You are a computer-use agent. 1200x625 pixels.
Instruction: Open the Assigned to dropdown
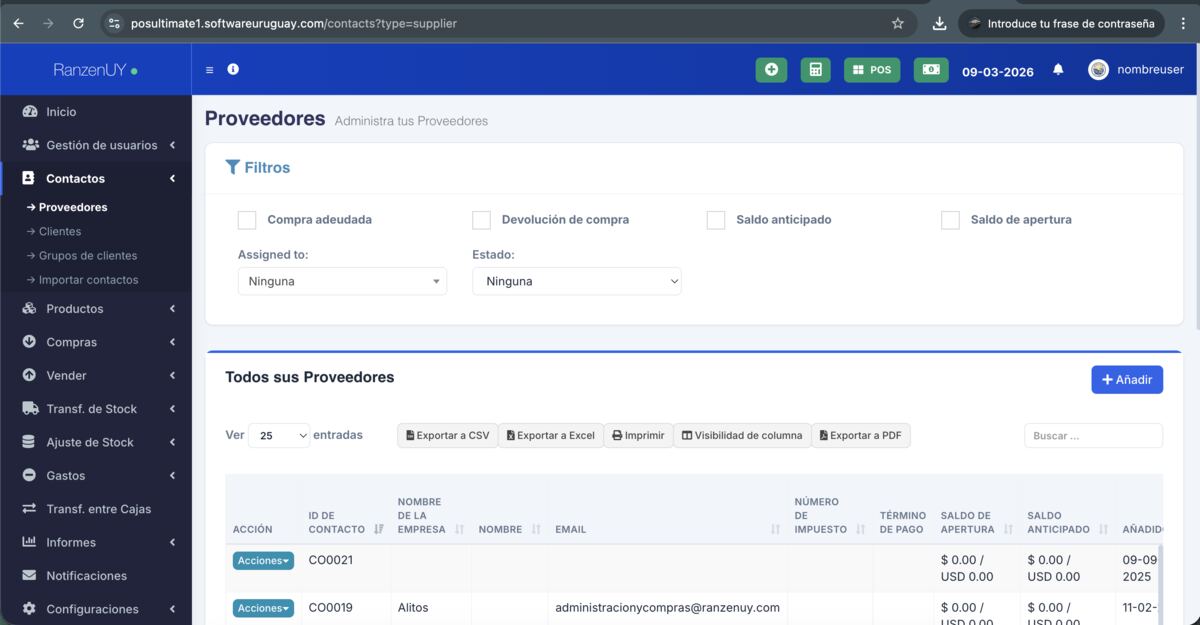342,282
